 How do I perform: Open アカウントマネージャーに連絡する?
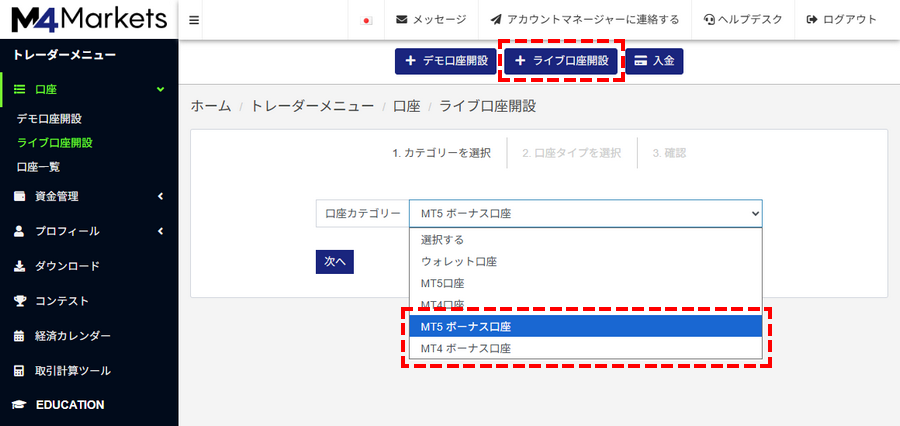tap(585, 20)
